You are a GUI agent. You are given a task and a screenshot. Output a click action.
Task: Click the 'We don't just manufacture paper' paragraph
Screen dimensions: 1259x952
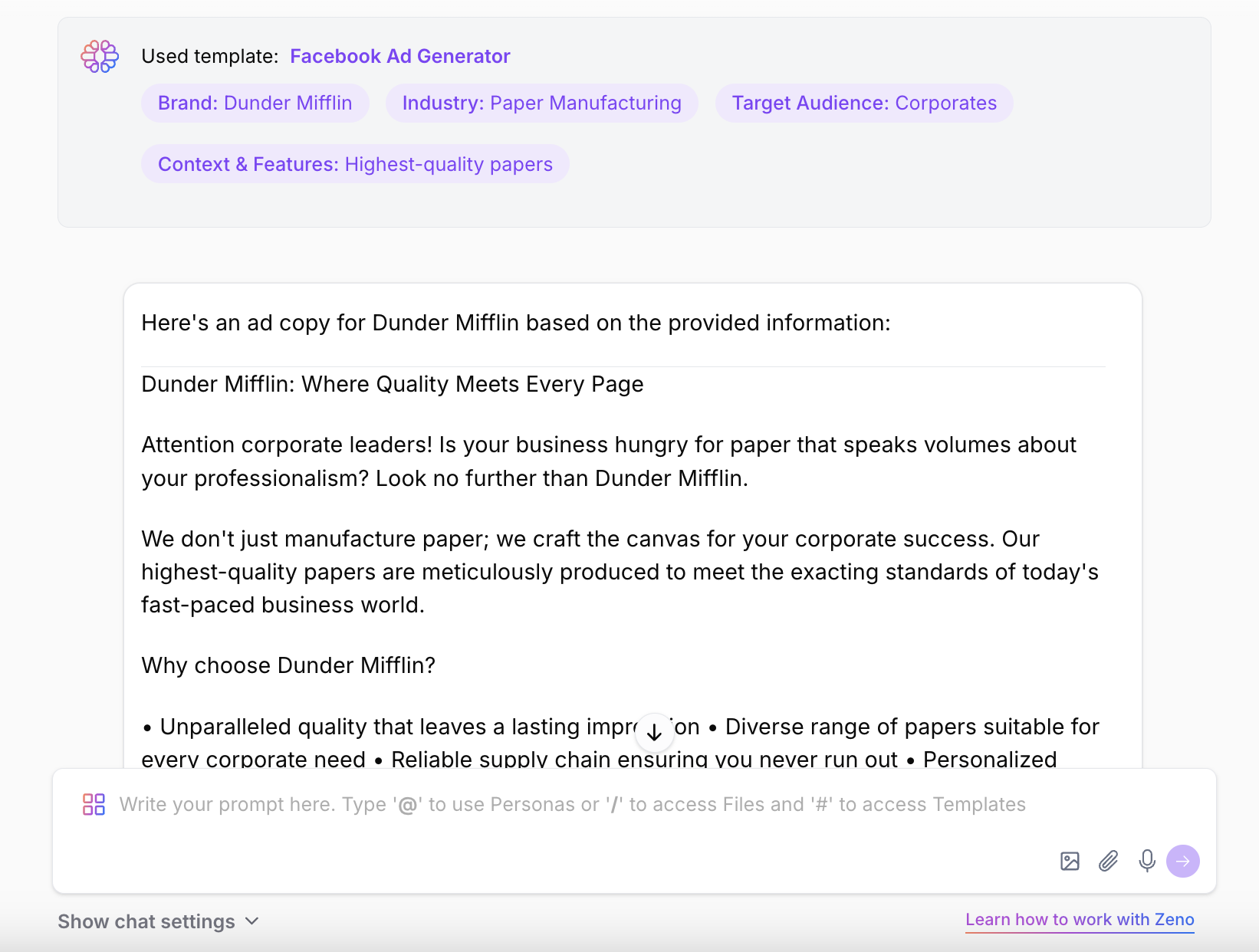pos(620,572)
